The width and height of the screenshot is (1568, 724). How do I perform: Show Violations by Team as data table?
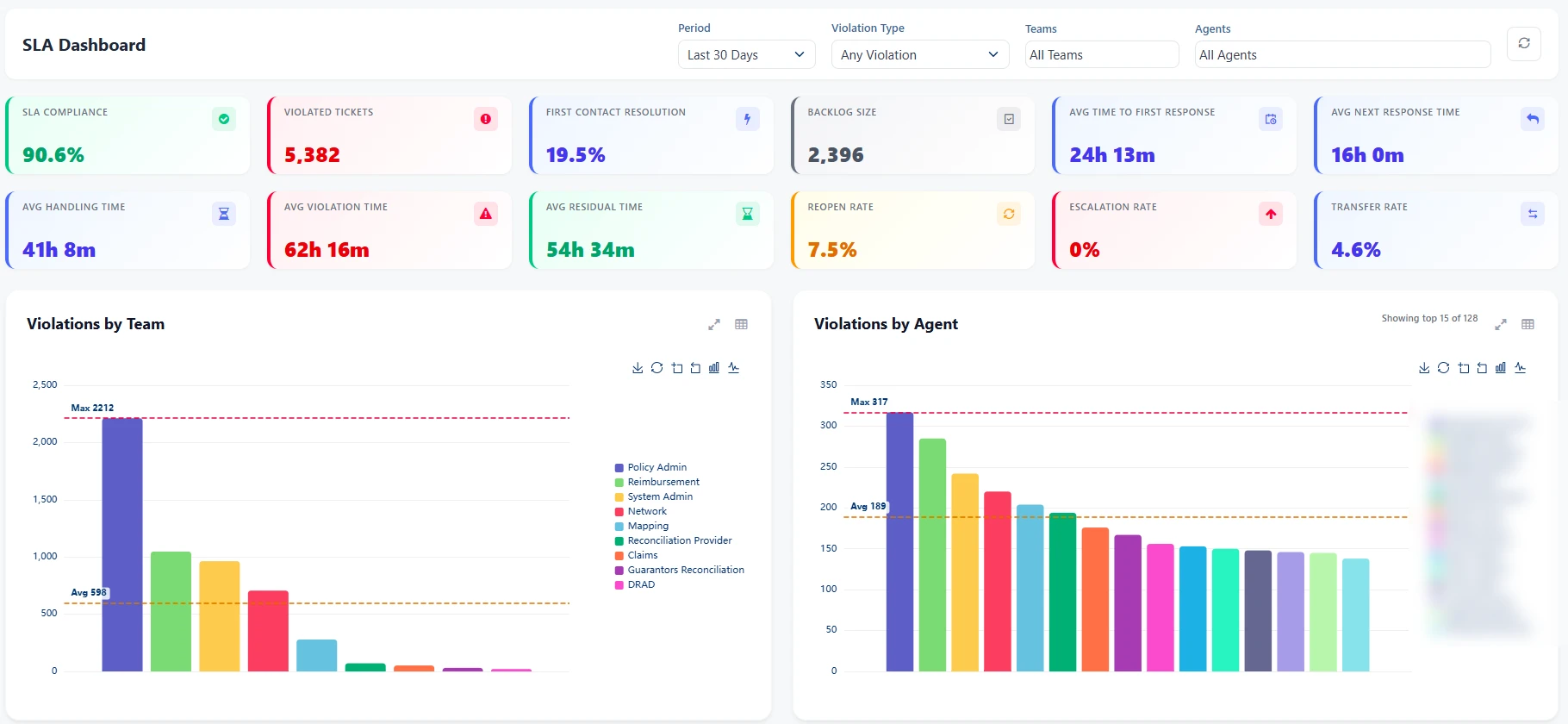[x=741, y=324]
